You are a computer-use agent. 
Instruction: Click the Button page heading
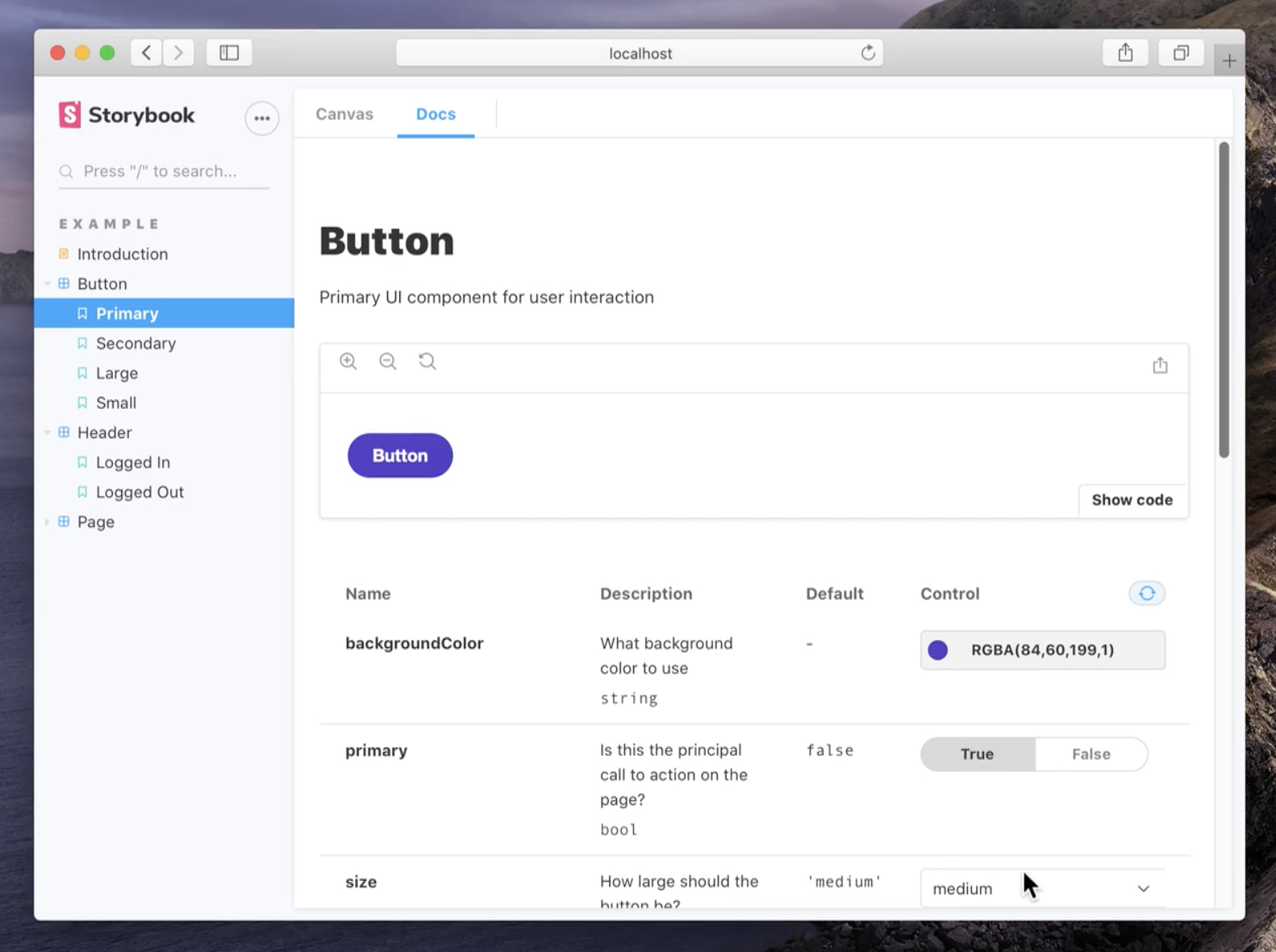387,241
